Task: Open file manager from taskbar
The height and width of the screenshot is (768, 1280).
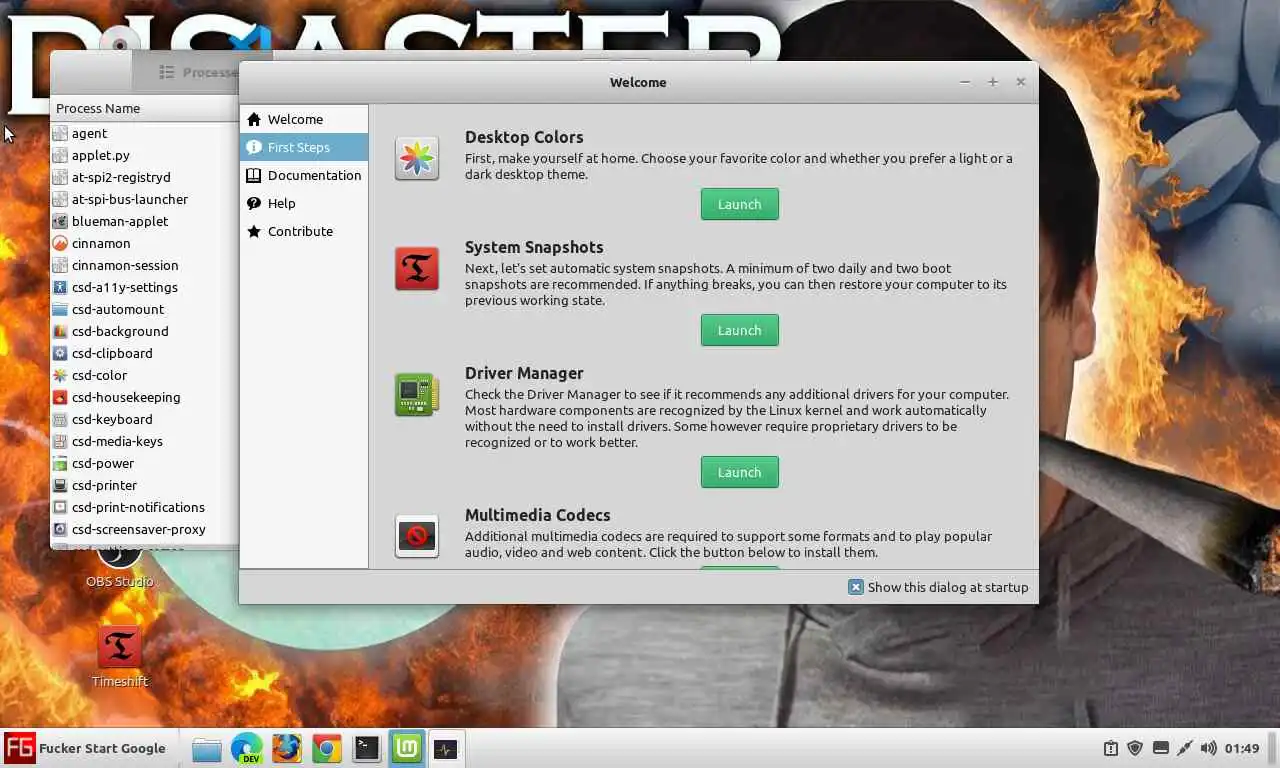Action: [207, 748]
